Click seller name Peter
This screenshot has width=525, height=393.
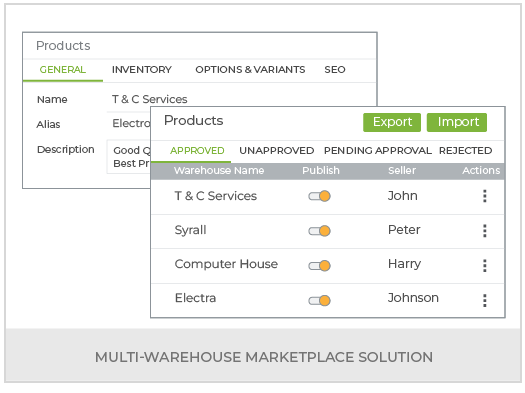[404, 230]
